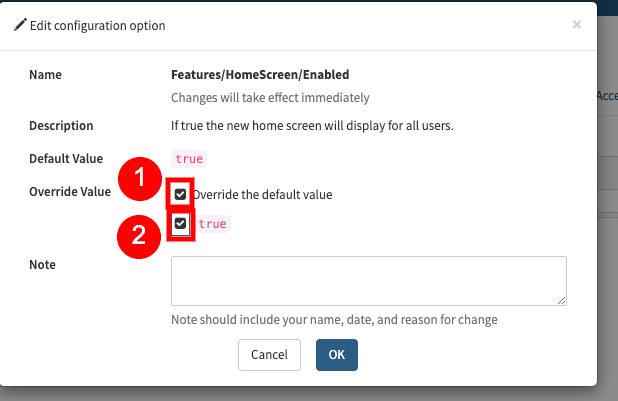The image size is (618, 401).
Task: Uncheck the 'true' override value checkbox
Action: (180, 224)
